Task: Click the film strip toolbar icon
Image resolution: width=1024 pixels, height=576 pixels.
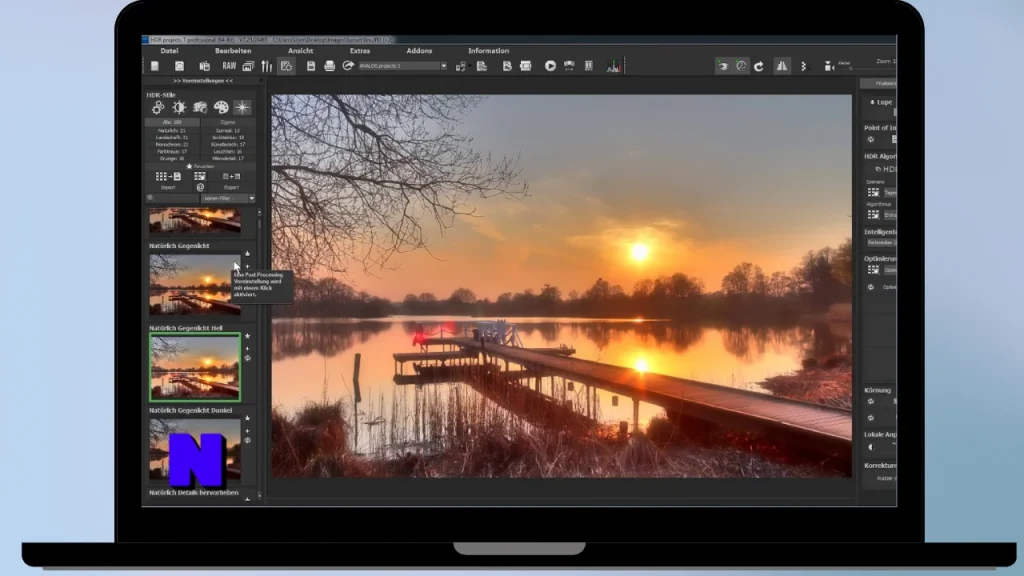Action: coord(526,66)
